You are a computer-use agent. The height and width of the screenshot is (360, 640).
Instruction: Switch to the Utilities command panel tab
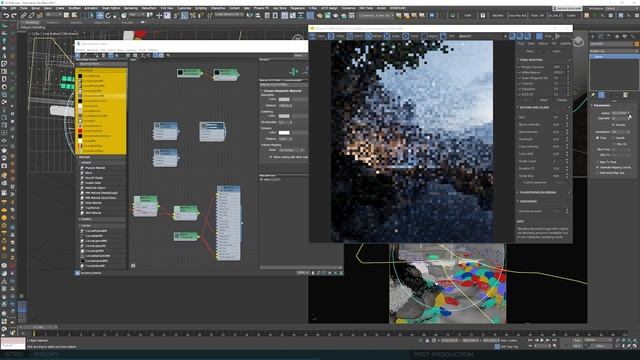[632, 36]
